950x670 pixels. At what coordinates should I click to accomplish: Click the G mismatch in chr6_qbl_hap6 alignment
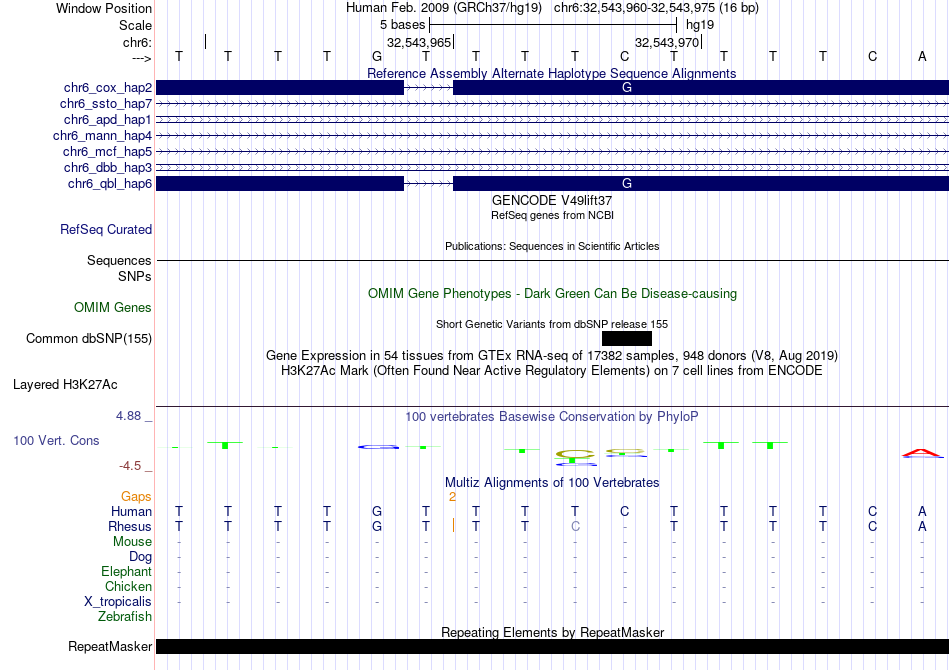click(x=626, y=184)
